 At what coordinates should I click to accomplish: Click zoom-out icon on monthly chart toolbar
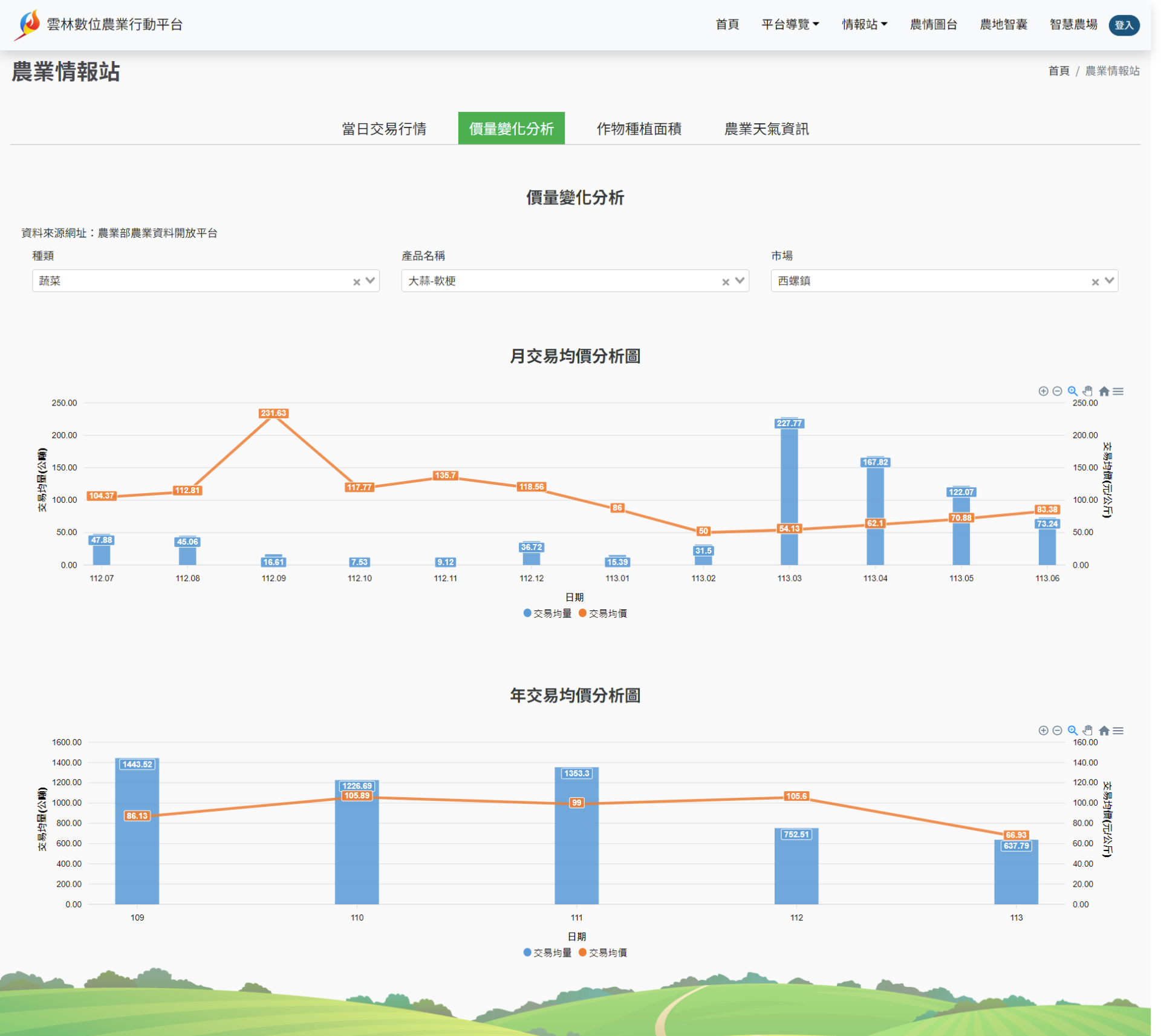tap(1057, 391)
